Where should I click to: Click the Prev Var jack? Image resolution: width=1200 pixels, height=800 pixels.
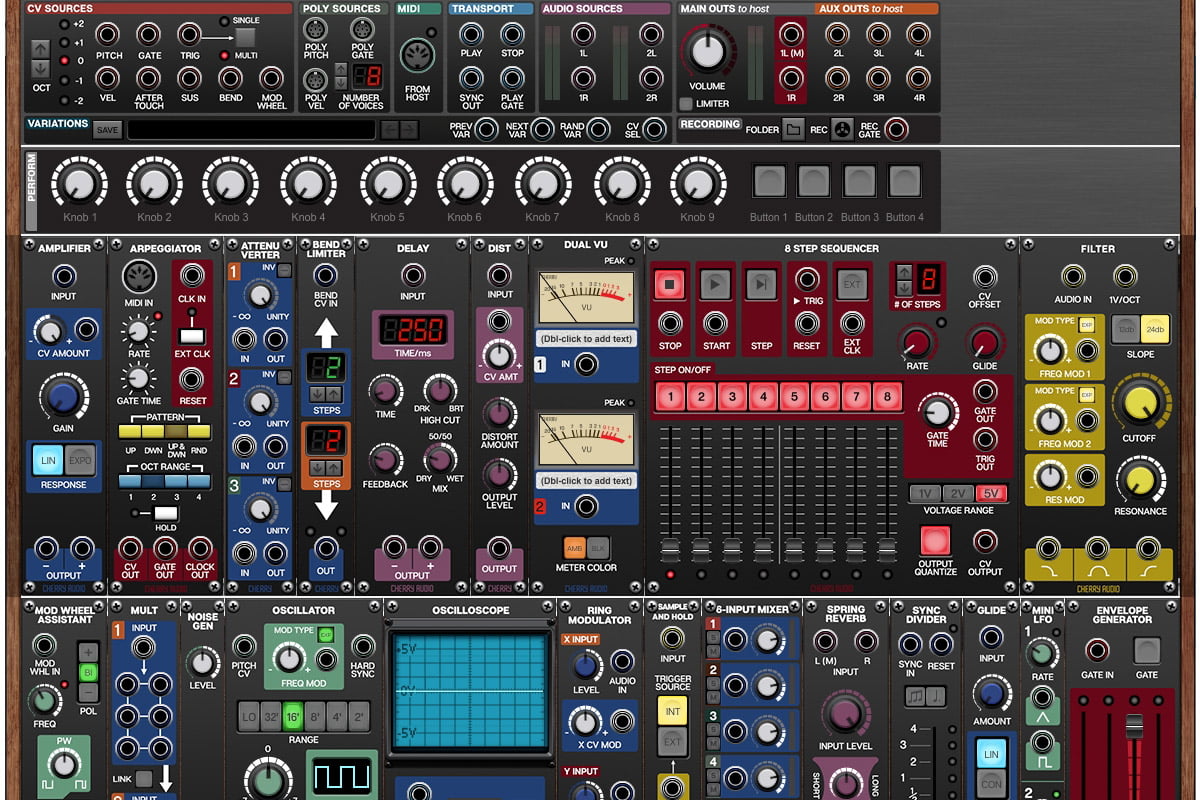coord(486,129)
